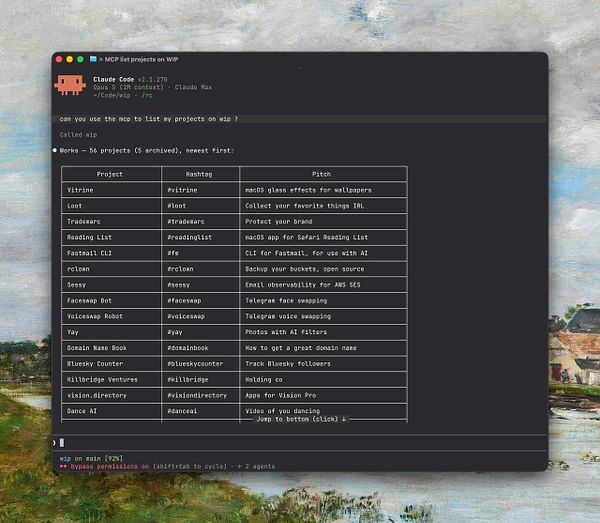
Task: Click the 'Faceswap Bot' project name cell
Action: 89,301
